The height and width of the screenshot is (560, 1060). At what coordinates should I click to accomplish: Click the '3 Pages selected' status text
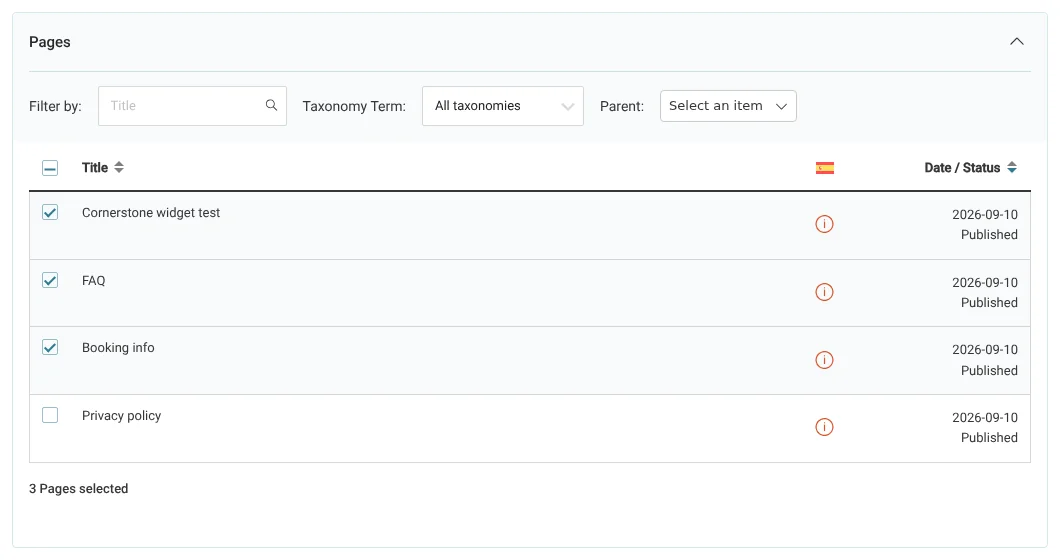pos(78,488)
